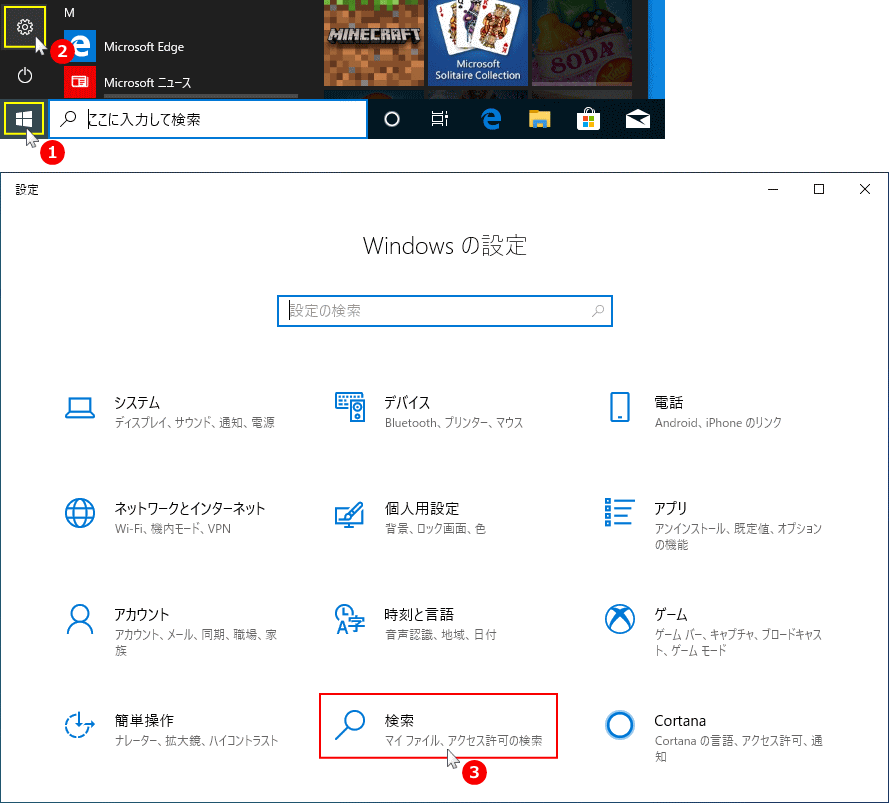The image size is (889, 803).
Task: Click the taskbar search box ここに入力して検索
Action: tap(208, 119)
